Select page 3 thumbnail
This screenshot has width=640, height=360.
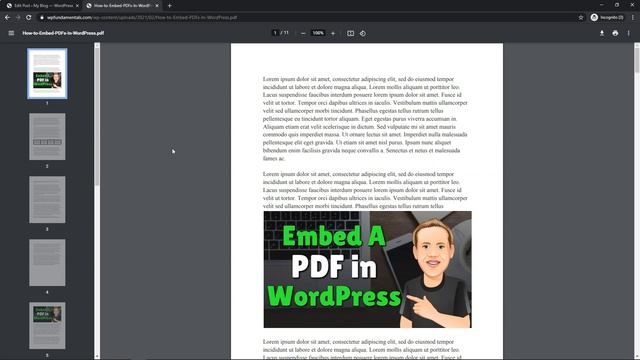tap(47, 200)
